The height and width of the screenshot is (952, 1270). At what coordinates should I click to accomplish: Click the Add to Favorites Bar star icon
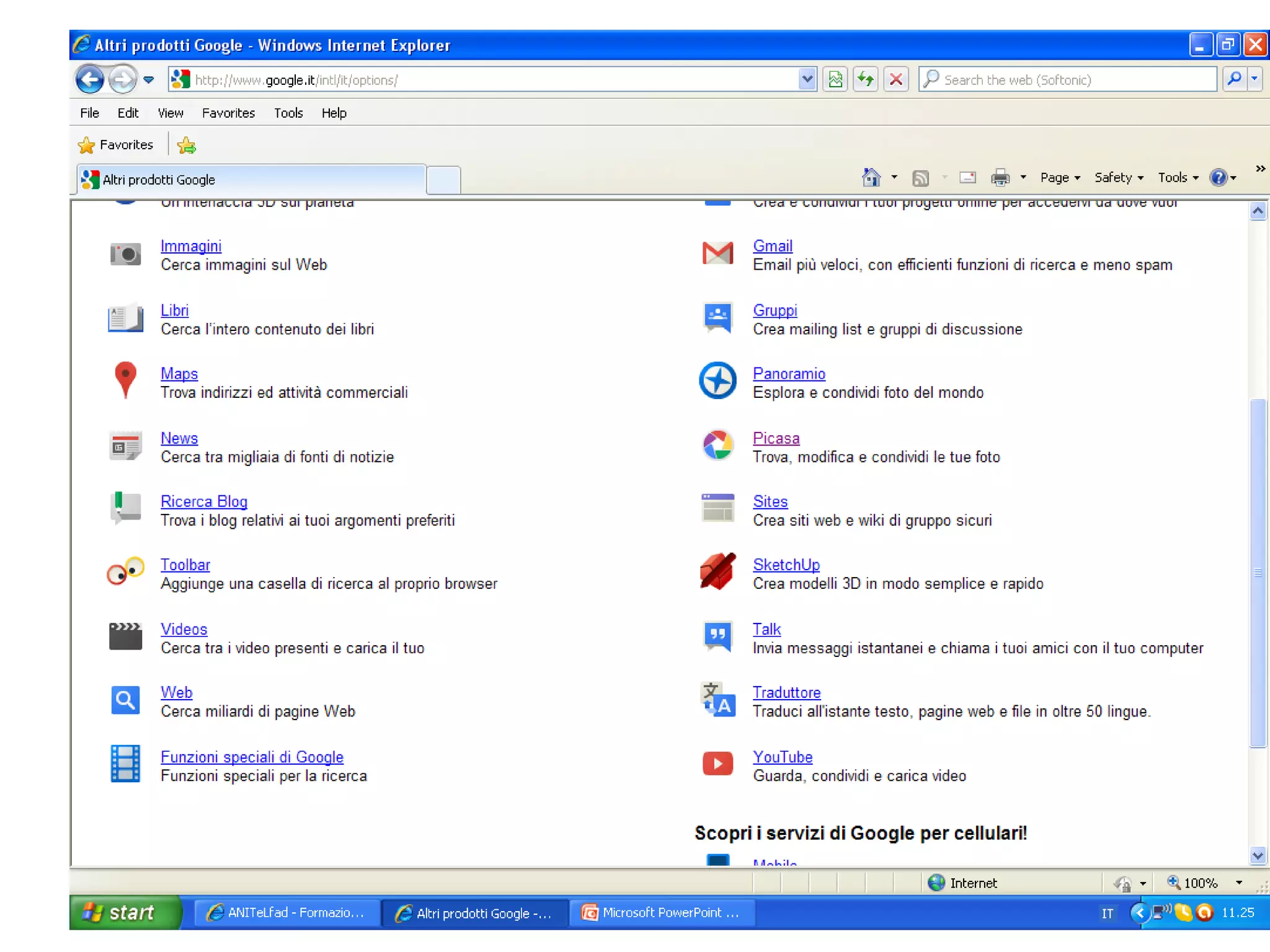186,145
